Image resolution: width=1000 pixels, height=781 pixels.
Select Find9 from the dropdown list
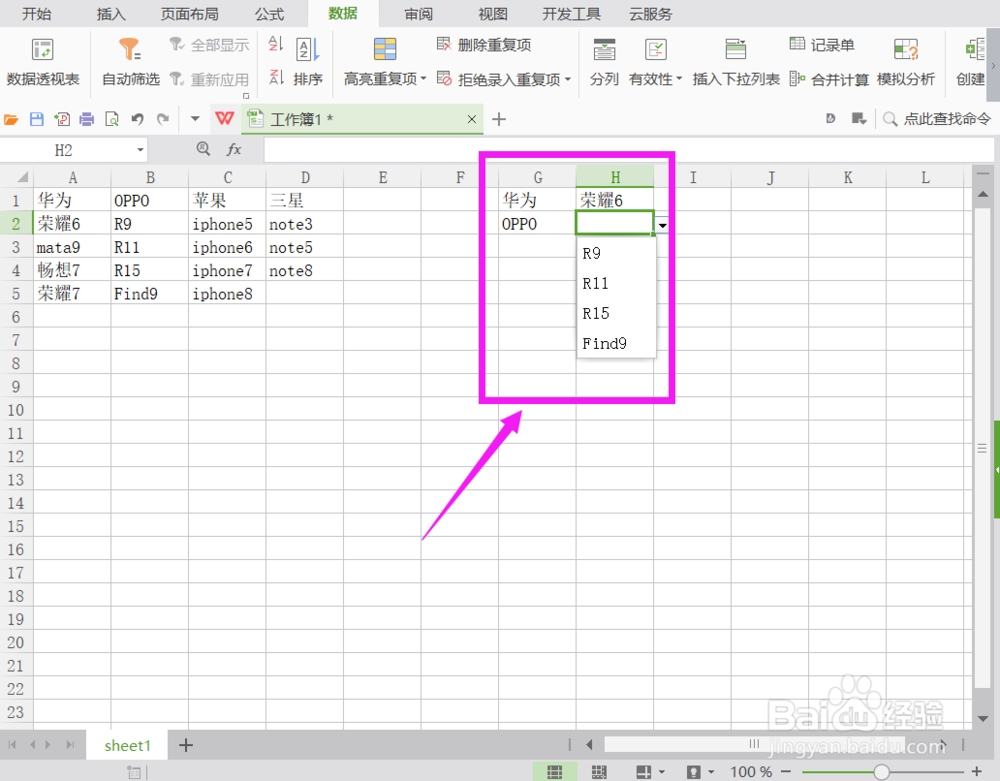pyautogui.click(x=616, y=344)
